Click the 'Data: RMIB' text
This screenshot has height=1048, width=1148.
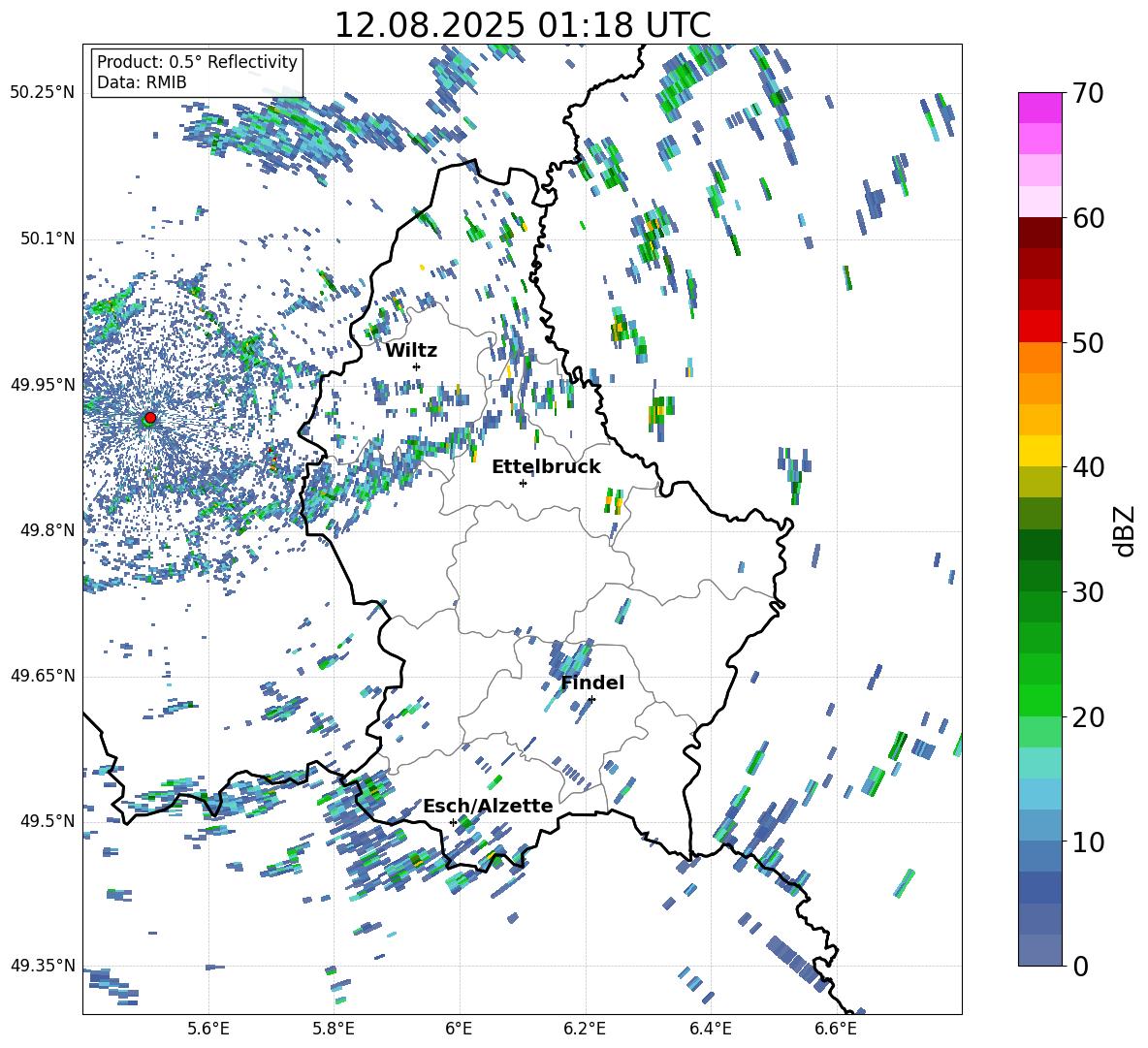click(142, 82)
